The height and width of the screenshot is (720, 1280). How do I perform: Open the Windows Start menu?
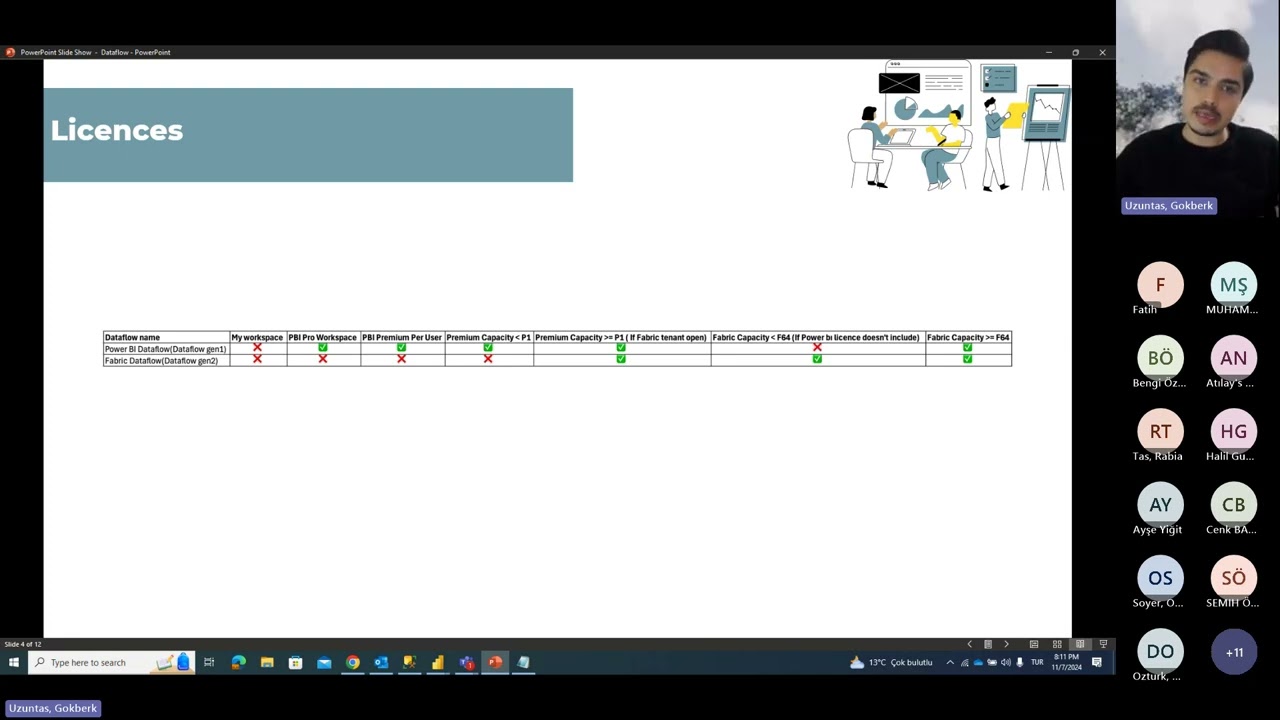tap(14, 662)
